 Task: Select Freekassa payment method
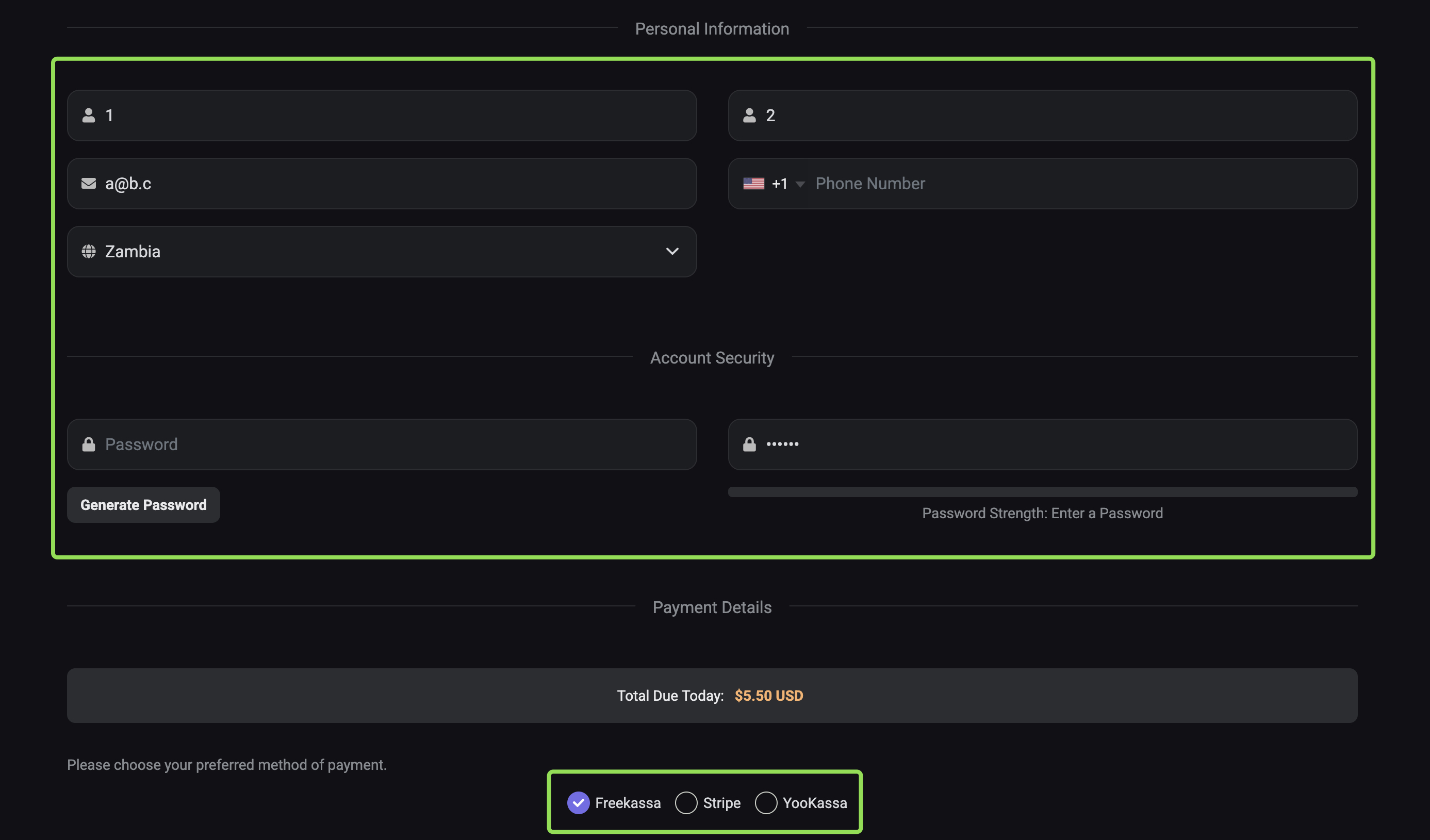(578, 803)
